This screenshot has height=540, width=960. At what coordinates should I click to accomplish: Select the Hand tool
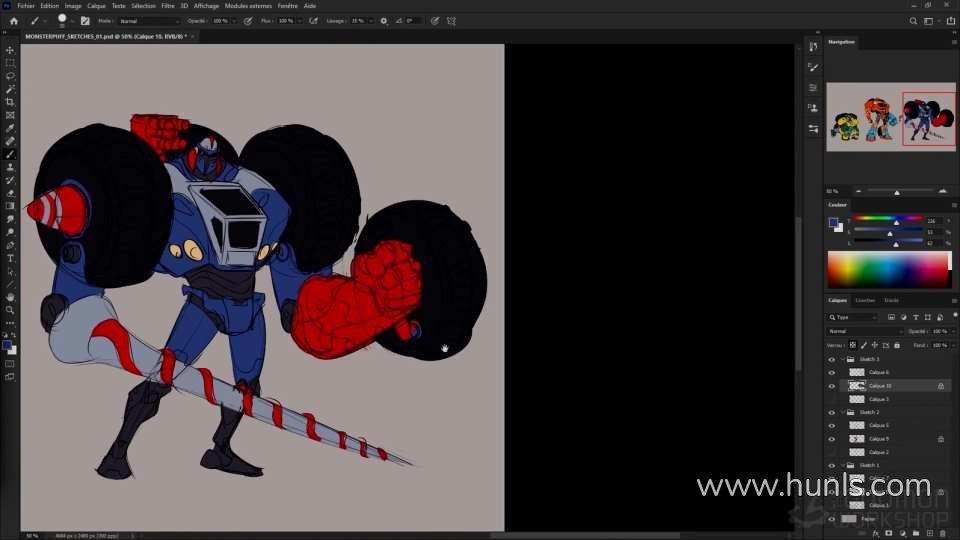click(10, 297)
